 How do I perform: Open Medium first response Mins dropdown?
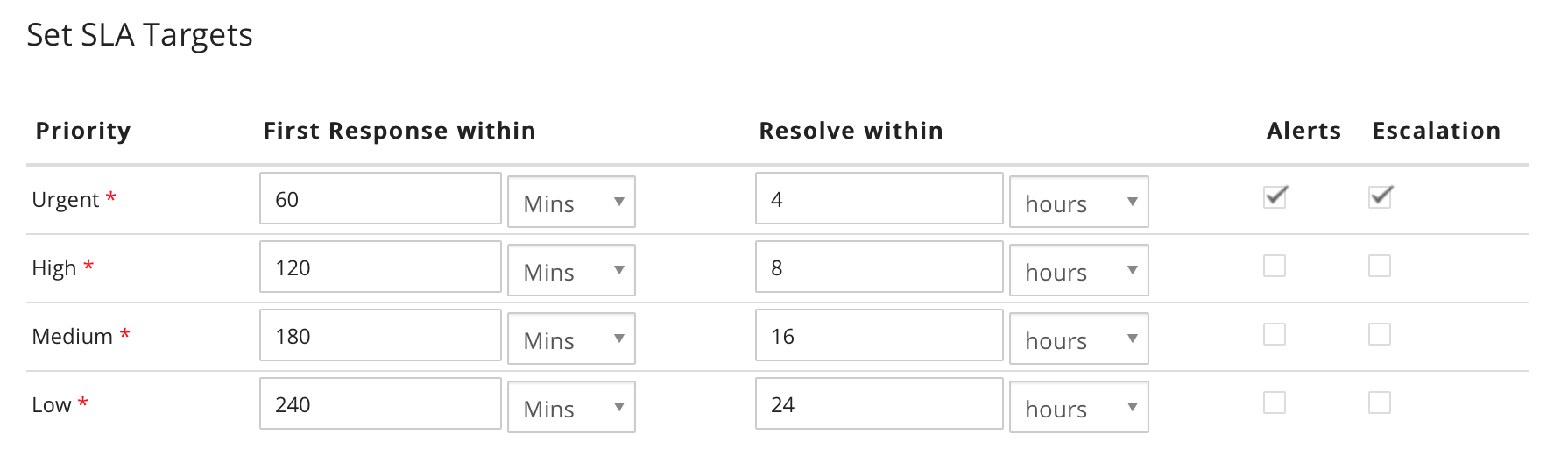click(571, 339)
